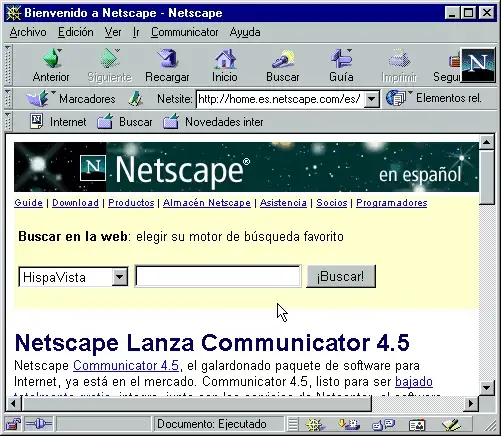Screen dimensions: 501x436
Task: Click the vertical scrollbar down arrow
Action: (x=486, y=388)
